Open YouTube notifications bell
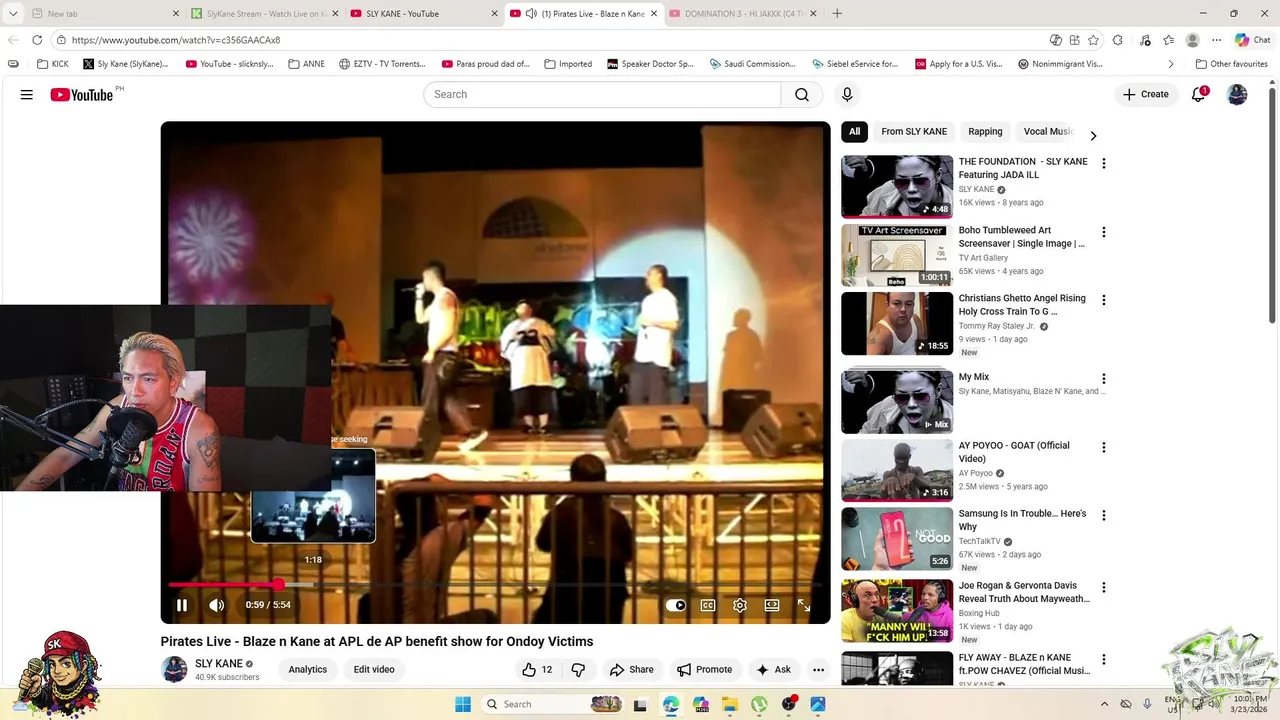 tap(1198, 94)
